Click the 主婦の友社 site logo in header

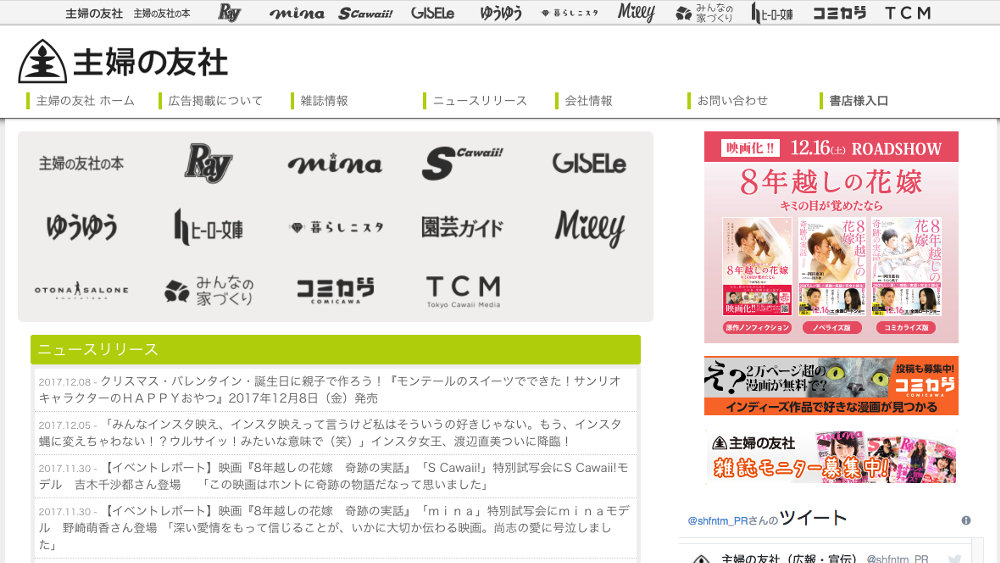pyautogui.click(x=123, y=61)
